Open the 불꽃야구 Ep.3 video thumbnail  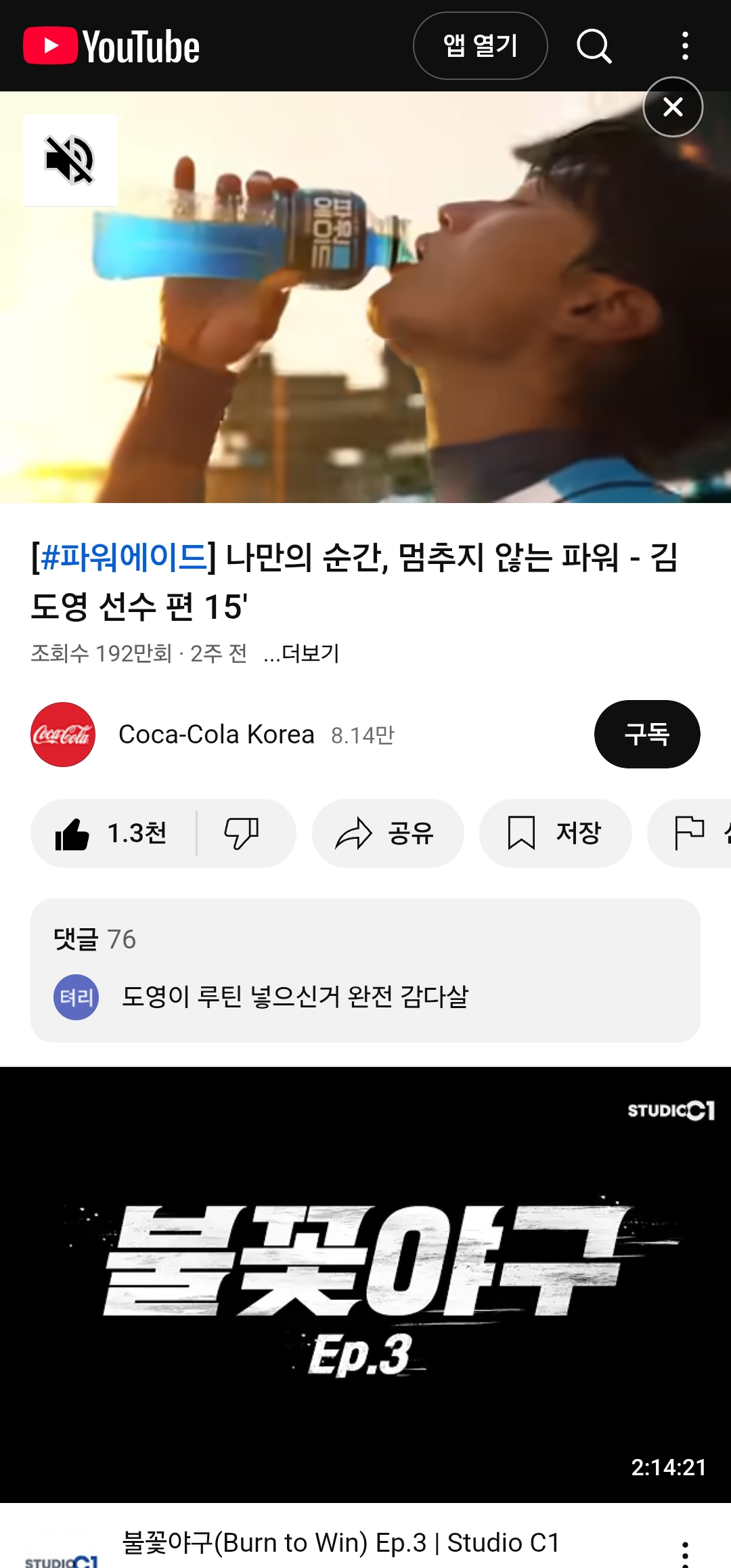(x=365, y=1284)
